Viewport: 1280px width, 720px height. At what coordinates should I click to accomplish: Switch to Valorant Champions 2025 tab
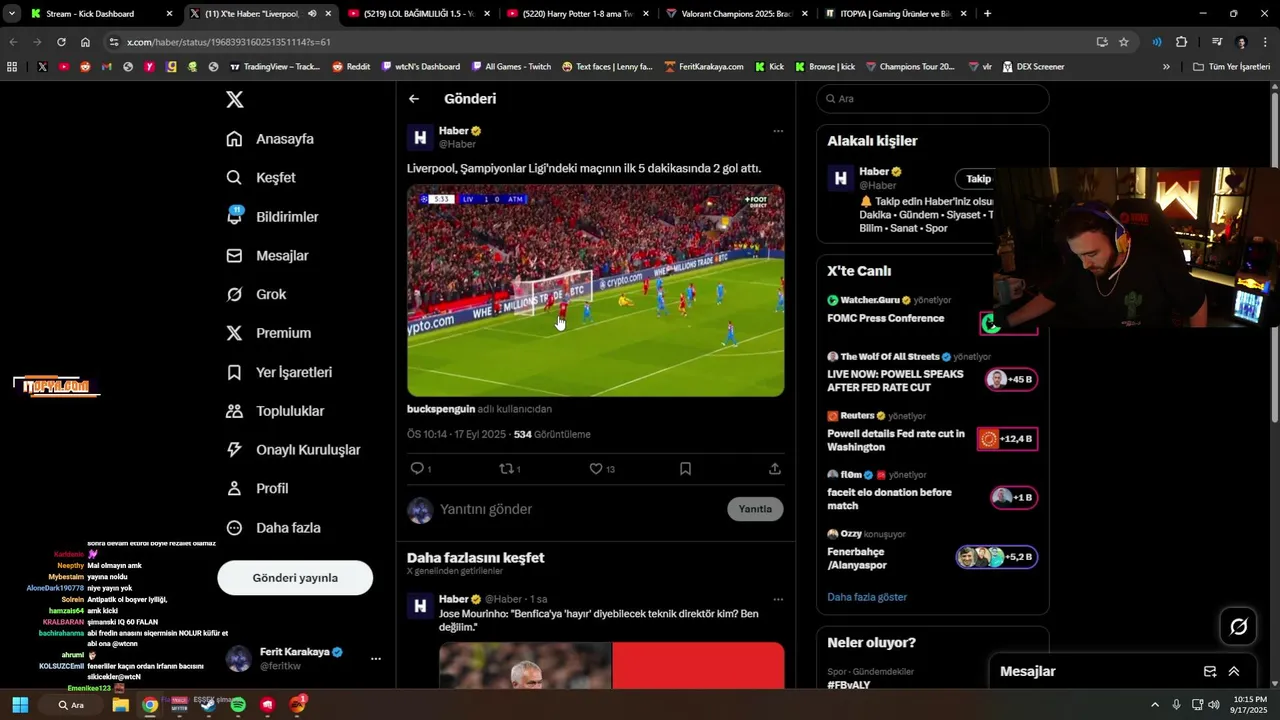tap(733, 14)
